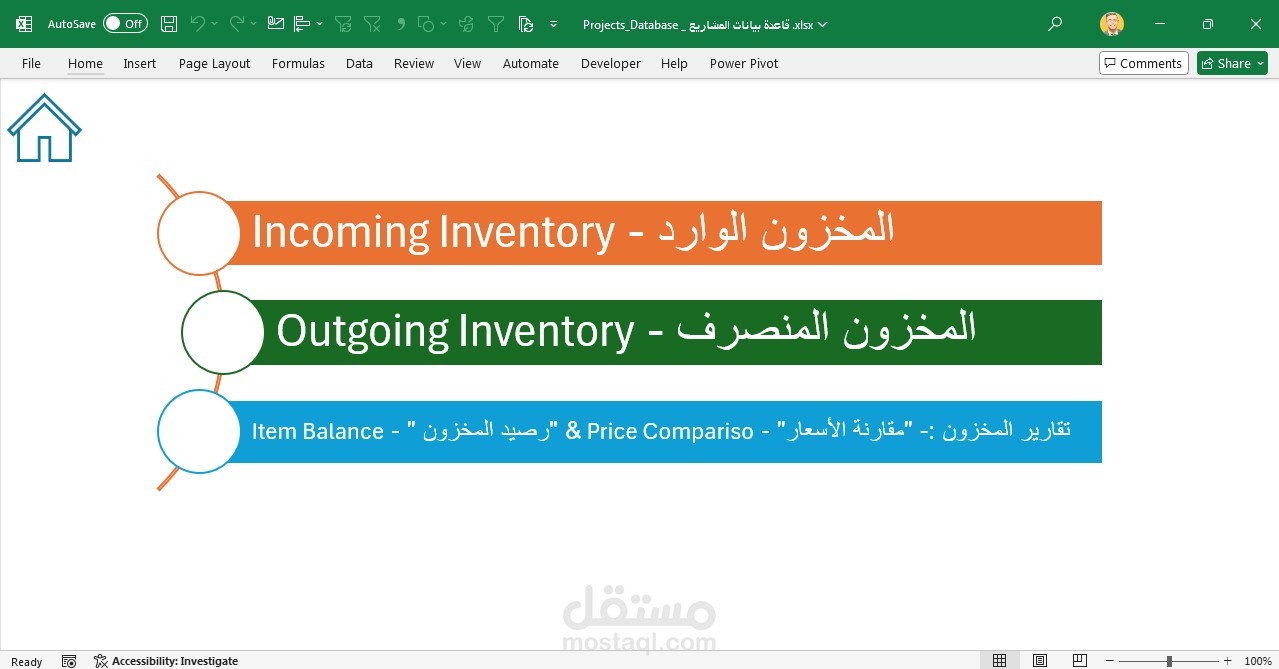Click the orange-outlined circle beside Incoming Inventory
This screenshot has height=669, width=1279.
pyautogui.click(x=199, y=233)
